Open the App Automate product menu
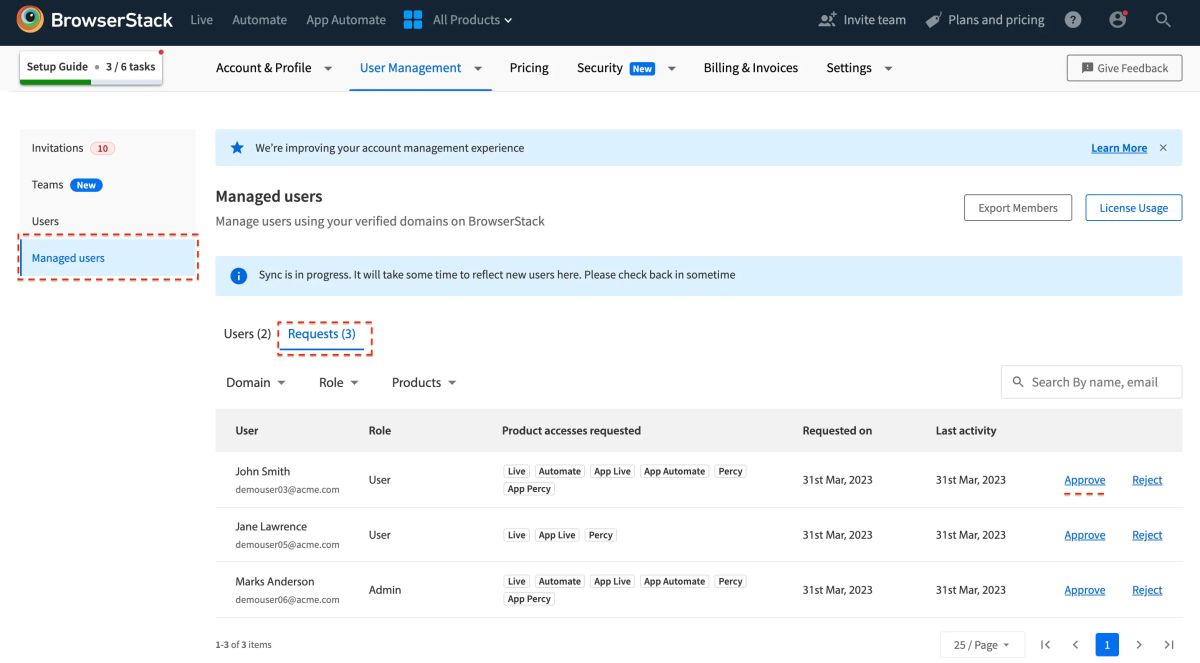Viewport: 1200px width, 663px height. tap(346, 19)
